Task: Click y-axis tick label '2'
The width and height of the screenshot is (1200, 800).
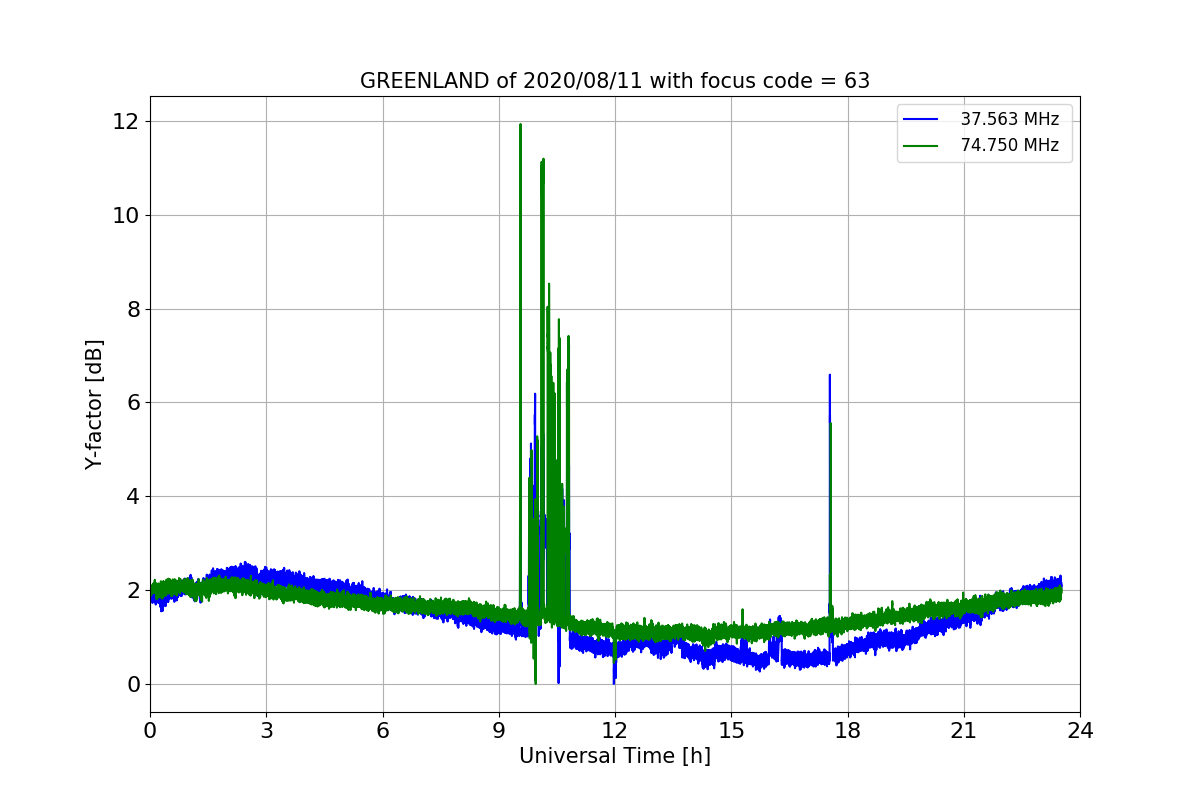Action: click(x=134, y=590)
